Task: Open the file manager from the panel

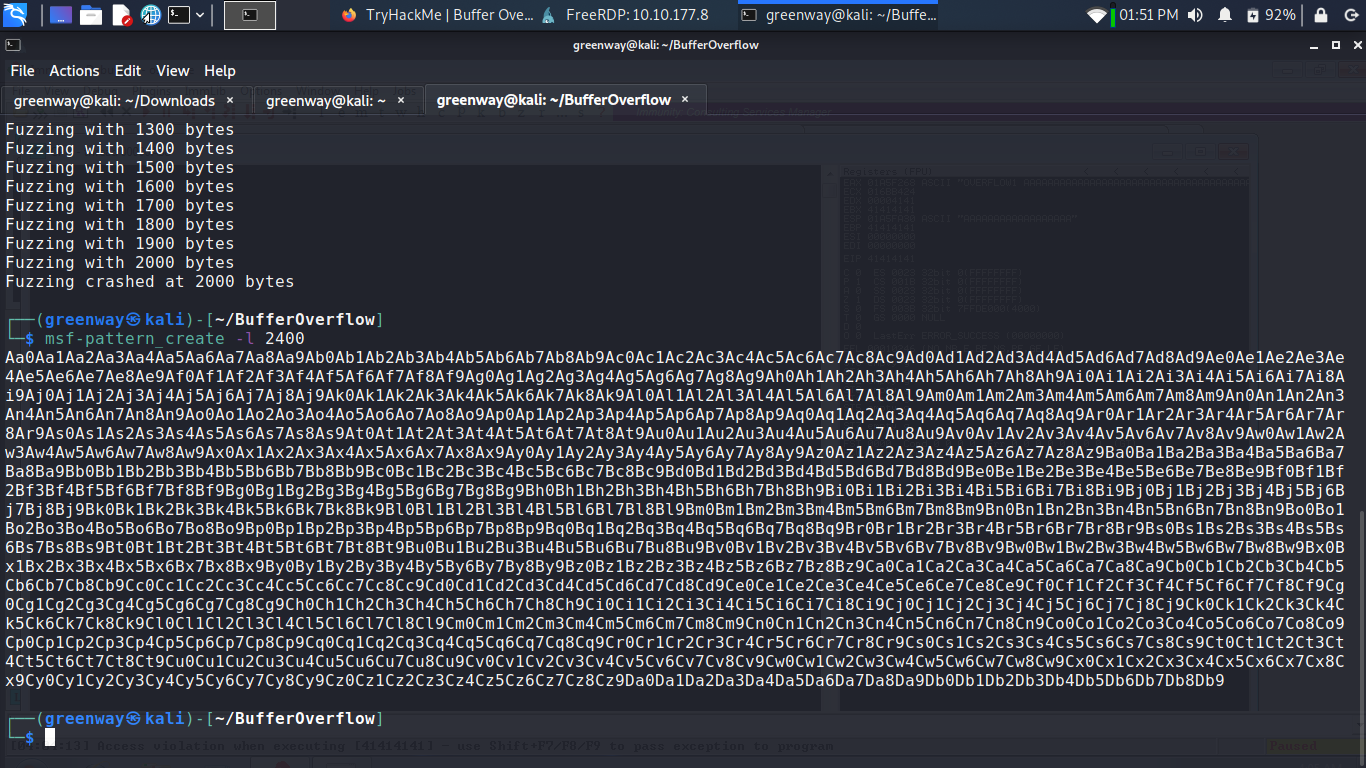Action: click(x=90, y=14)
